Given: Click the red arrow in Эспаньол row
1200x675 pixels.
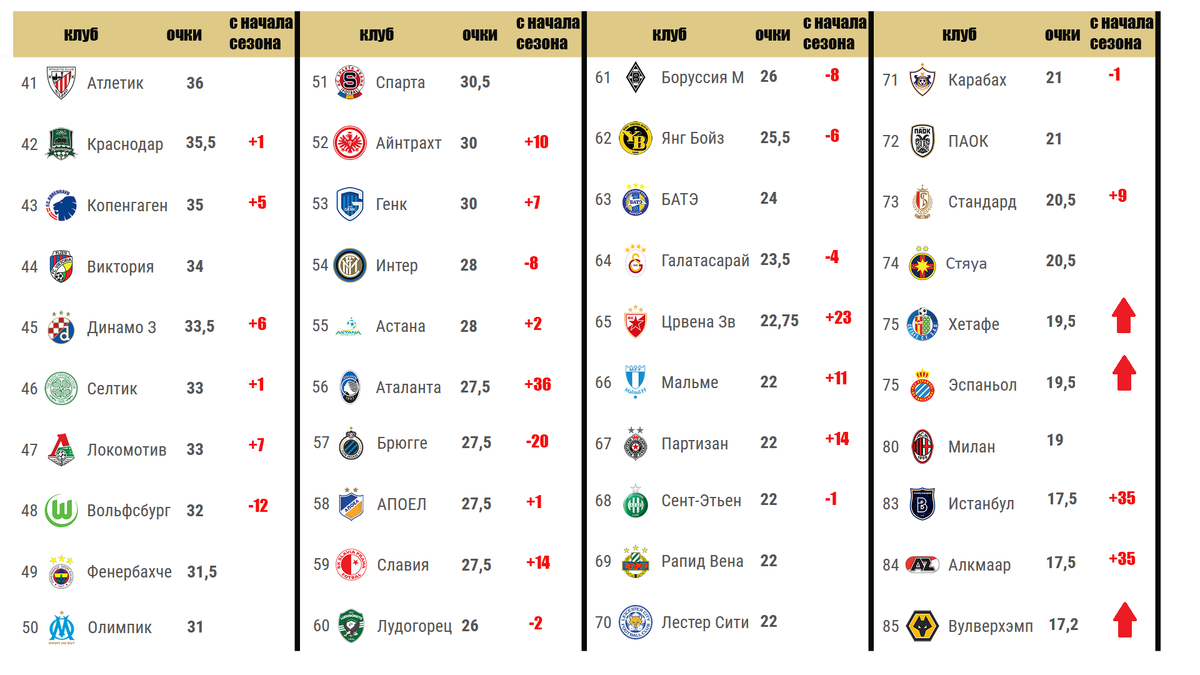Looking at the screenshot, I should coord(1125,372).
